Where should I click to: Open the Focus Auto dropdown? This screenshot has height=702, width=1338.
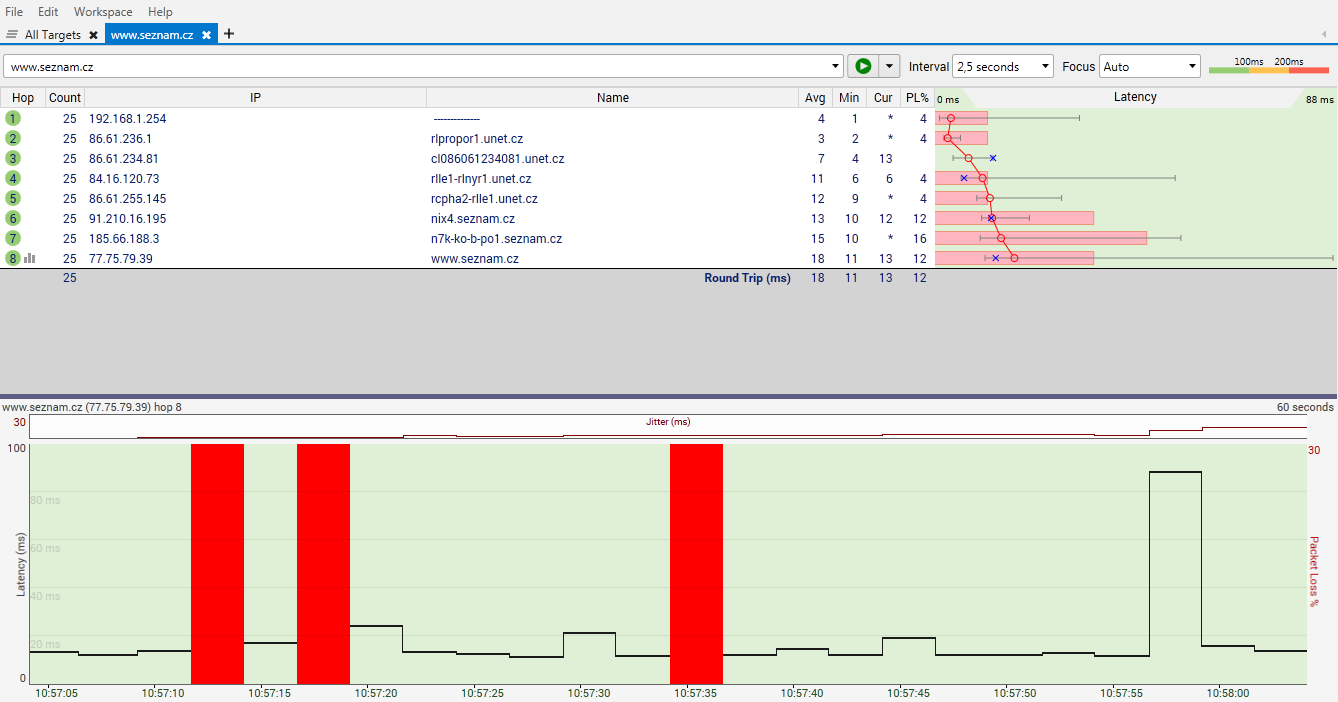click(x=1149, y=67)
